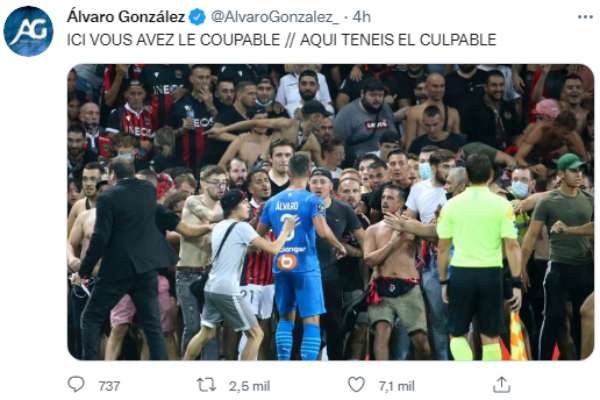Image resolution: width=600 pixels, height=400 pixels.
Task: Click the blue verified badge
Action: 197,17
